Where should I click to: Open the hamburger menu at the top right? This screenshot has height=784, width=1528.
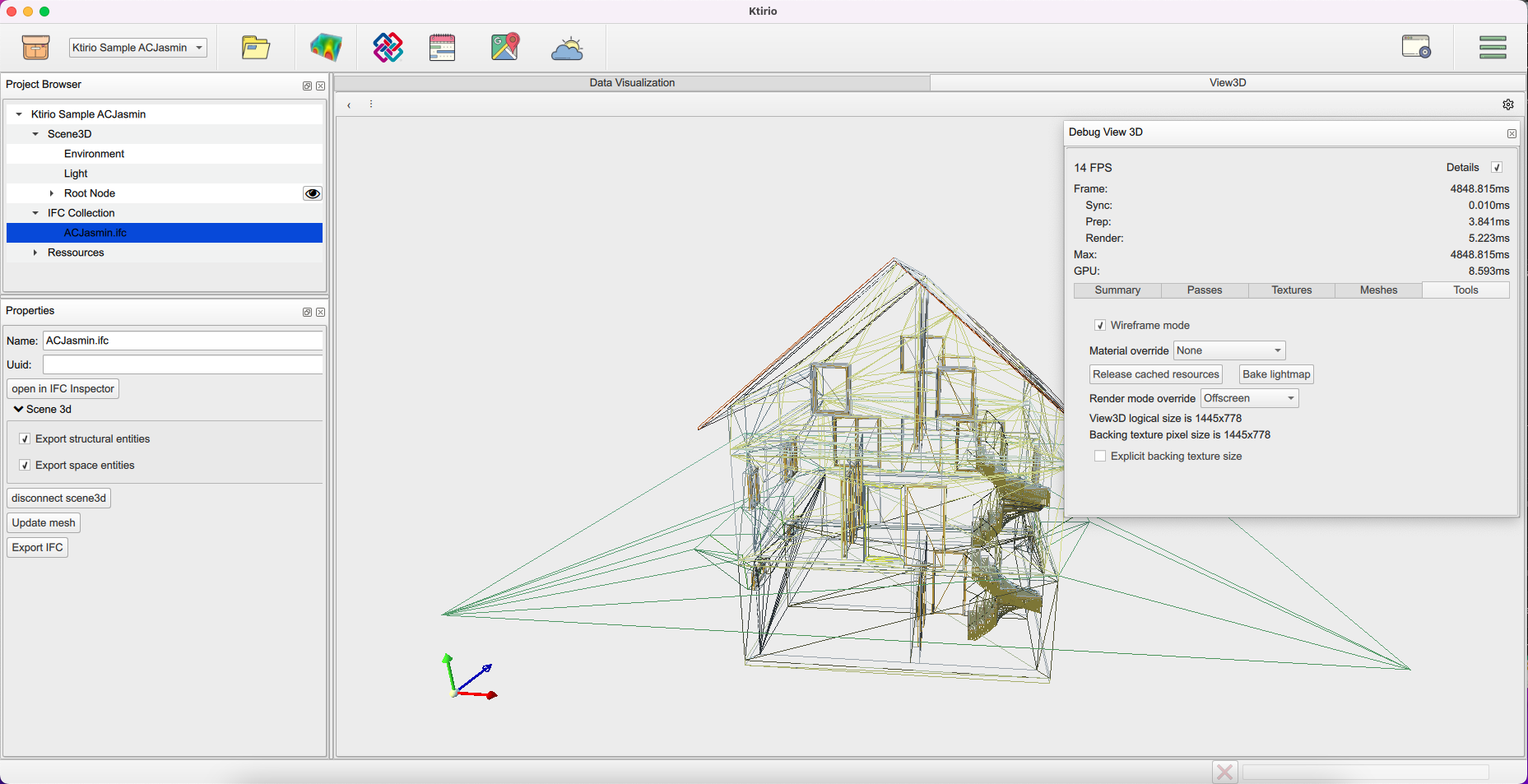tap(1493, 47)
